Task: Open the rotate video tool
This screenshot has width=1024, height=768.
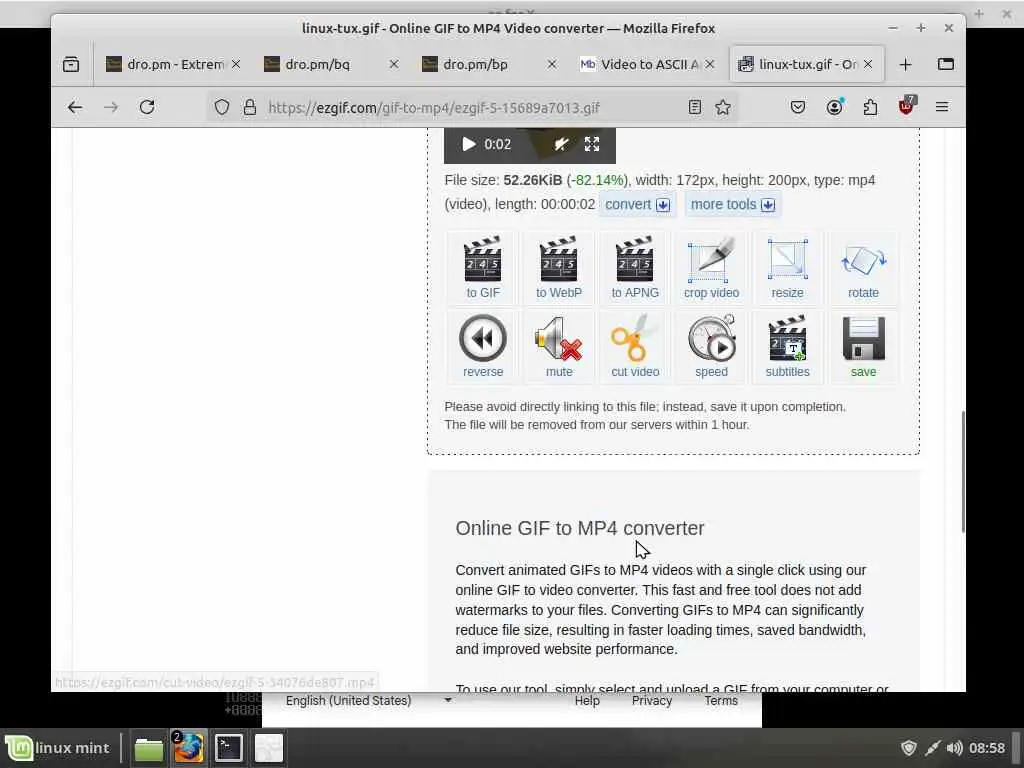Action: point(863,267)
